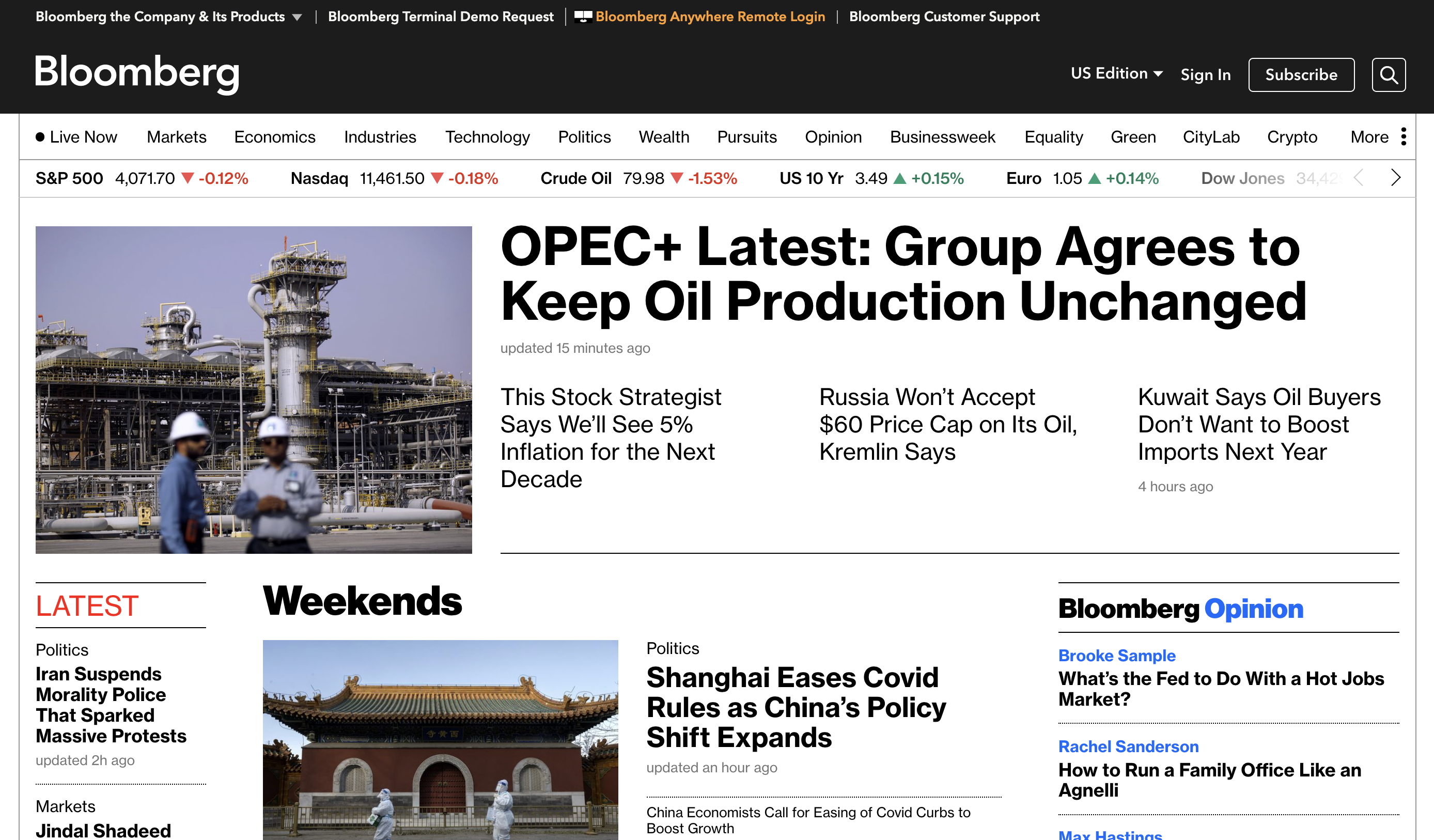Viewport: 1434px width, 840px height.
Task: Open the Bloomberg Opinion header
Action: coord(1180,609)
